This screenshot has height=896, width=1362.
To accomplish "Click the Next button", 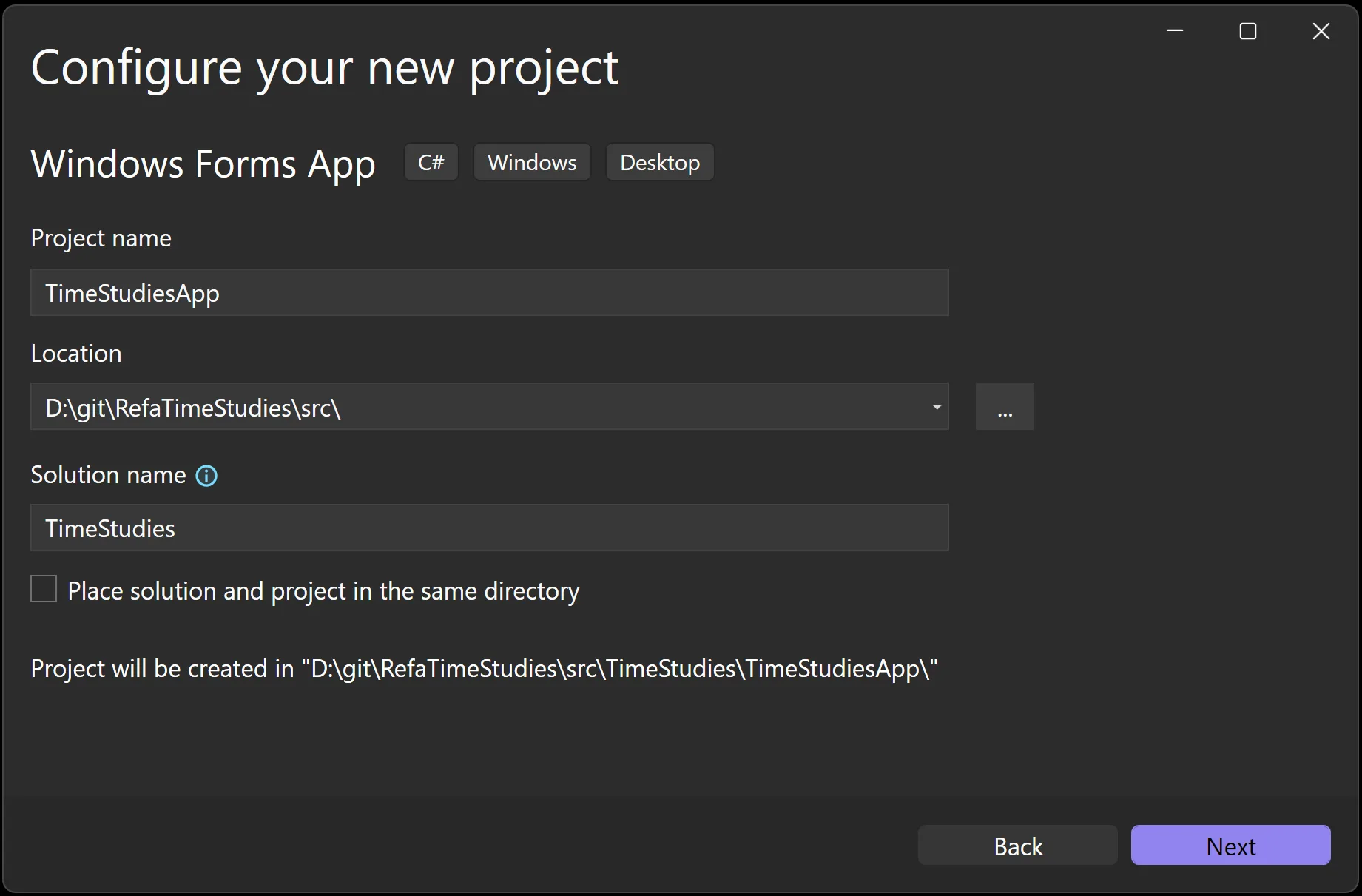I will (1230, 845).
